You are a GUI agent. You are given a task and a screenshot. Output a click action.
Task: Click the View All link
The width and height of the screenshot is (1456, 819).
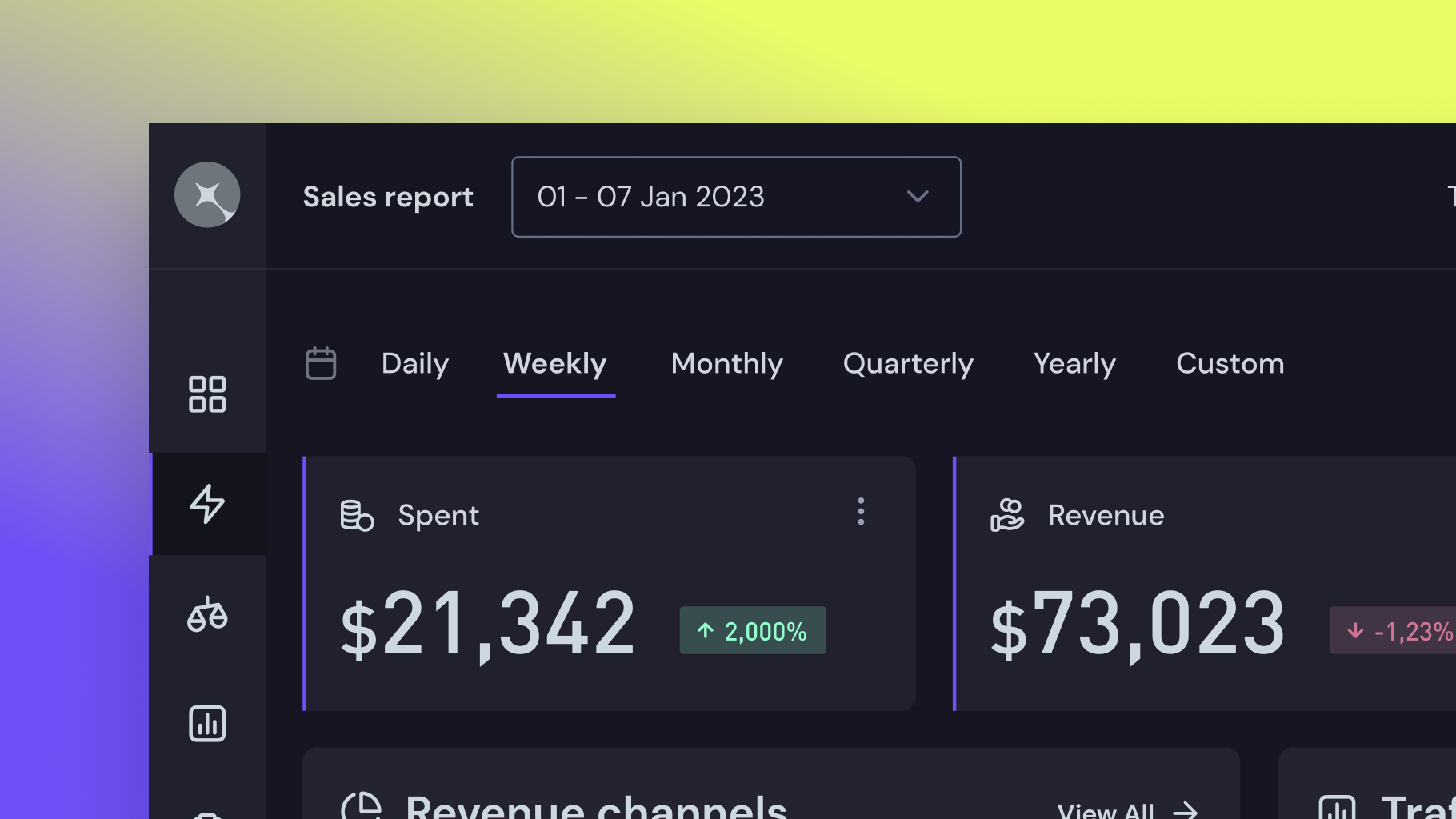[1126, 811]
